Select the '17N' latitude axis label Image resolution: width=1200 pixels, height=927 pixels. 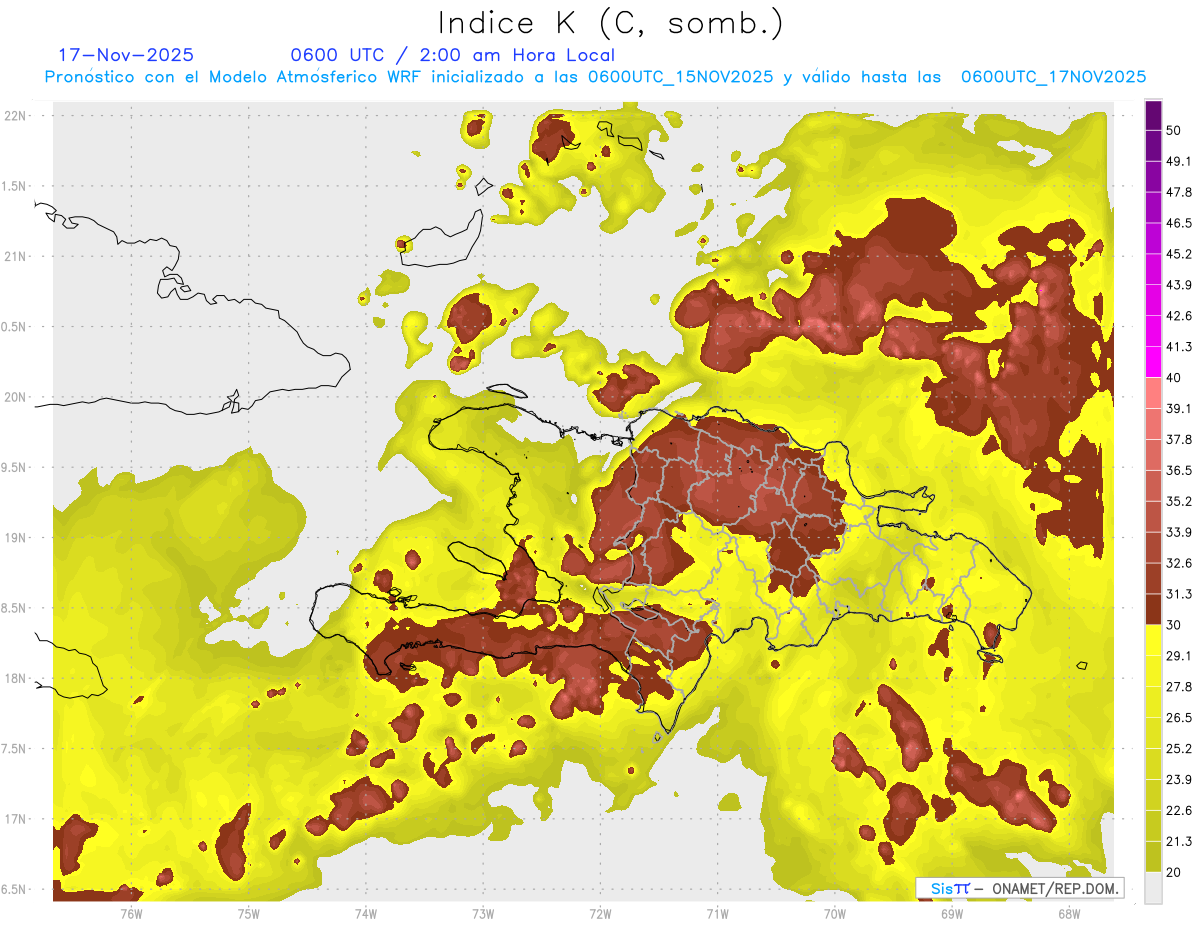[x=17, y=820]
